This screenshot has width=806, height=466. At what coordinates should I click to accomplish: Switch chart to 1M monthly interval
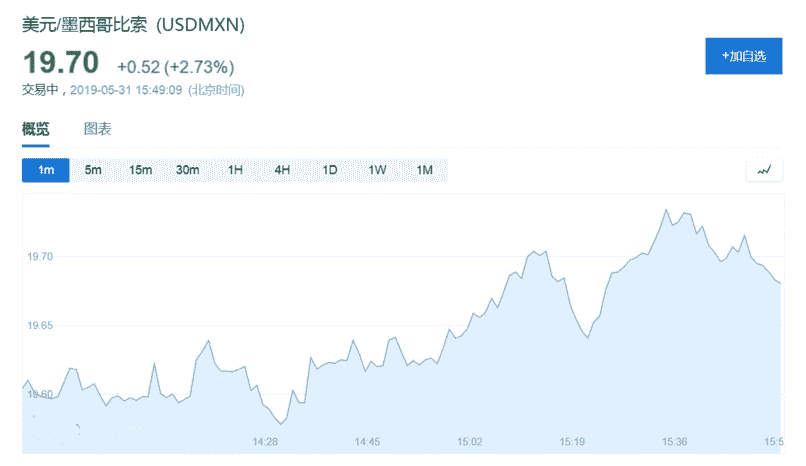pyautogui.click(x=424, y=170)
